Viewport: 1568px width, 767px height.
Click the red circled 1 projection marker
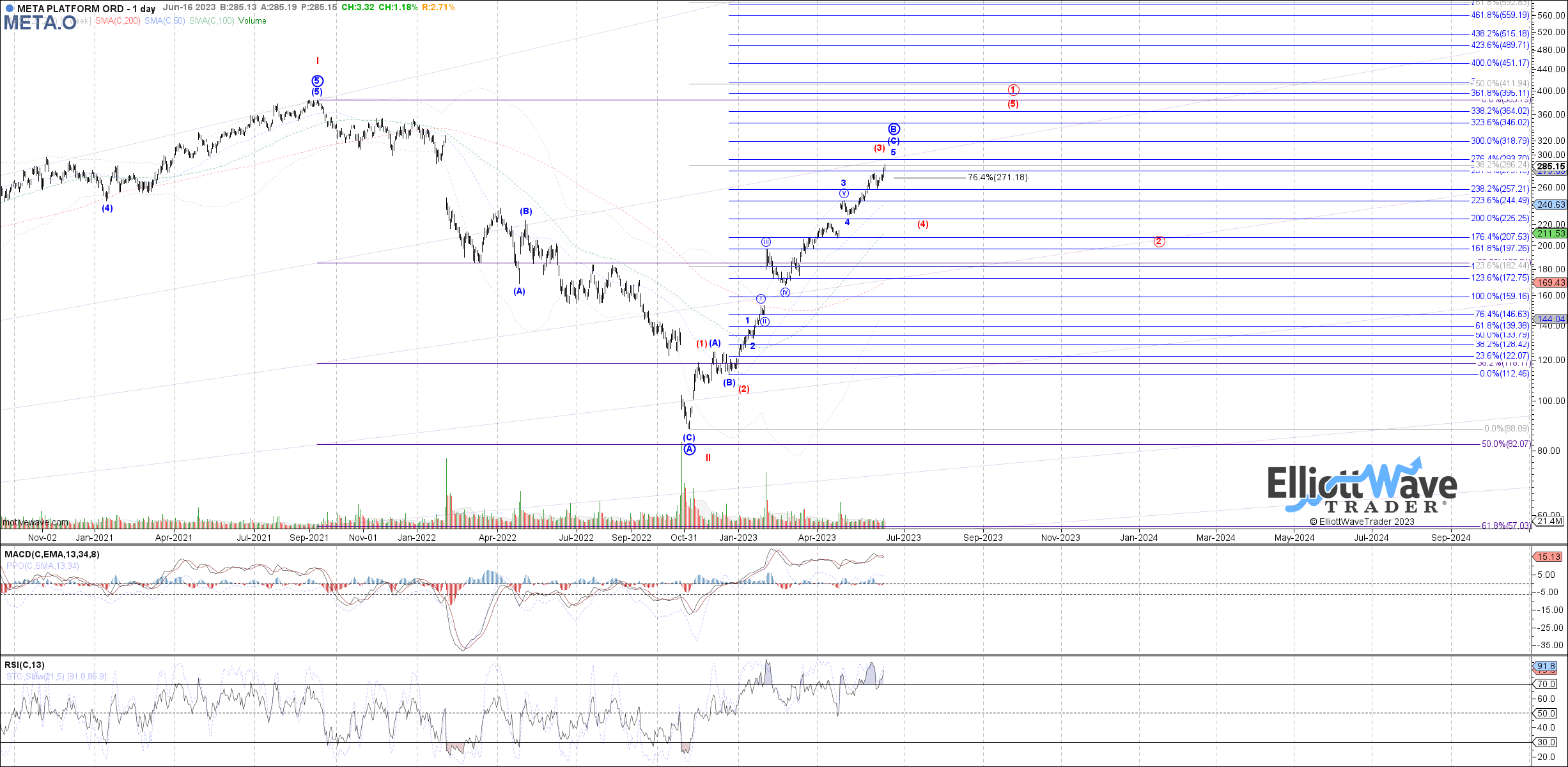(1013, 90)
